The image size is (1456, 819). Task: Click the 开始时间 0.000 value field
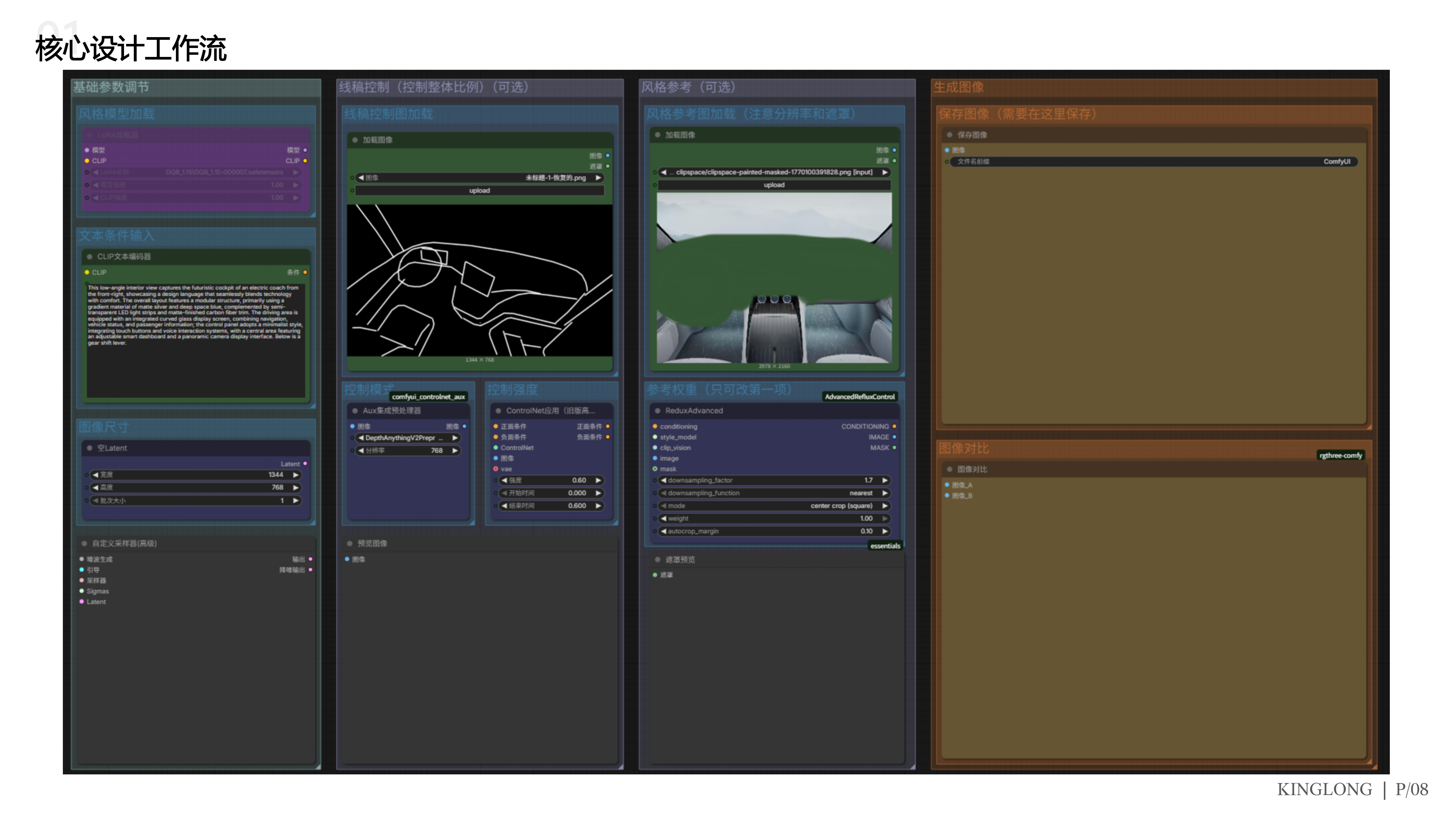[x=552, y=494]
